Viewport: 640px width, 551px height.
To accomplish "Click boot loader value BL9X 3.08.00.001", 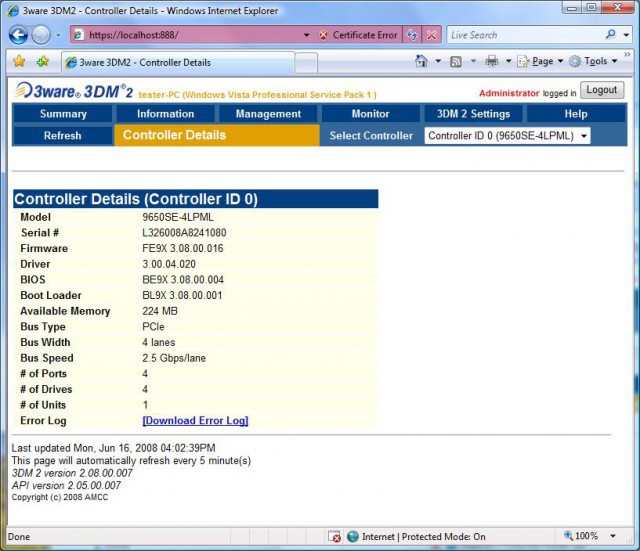I will 182,295.
